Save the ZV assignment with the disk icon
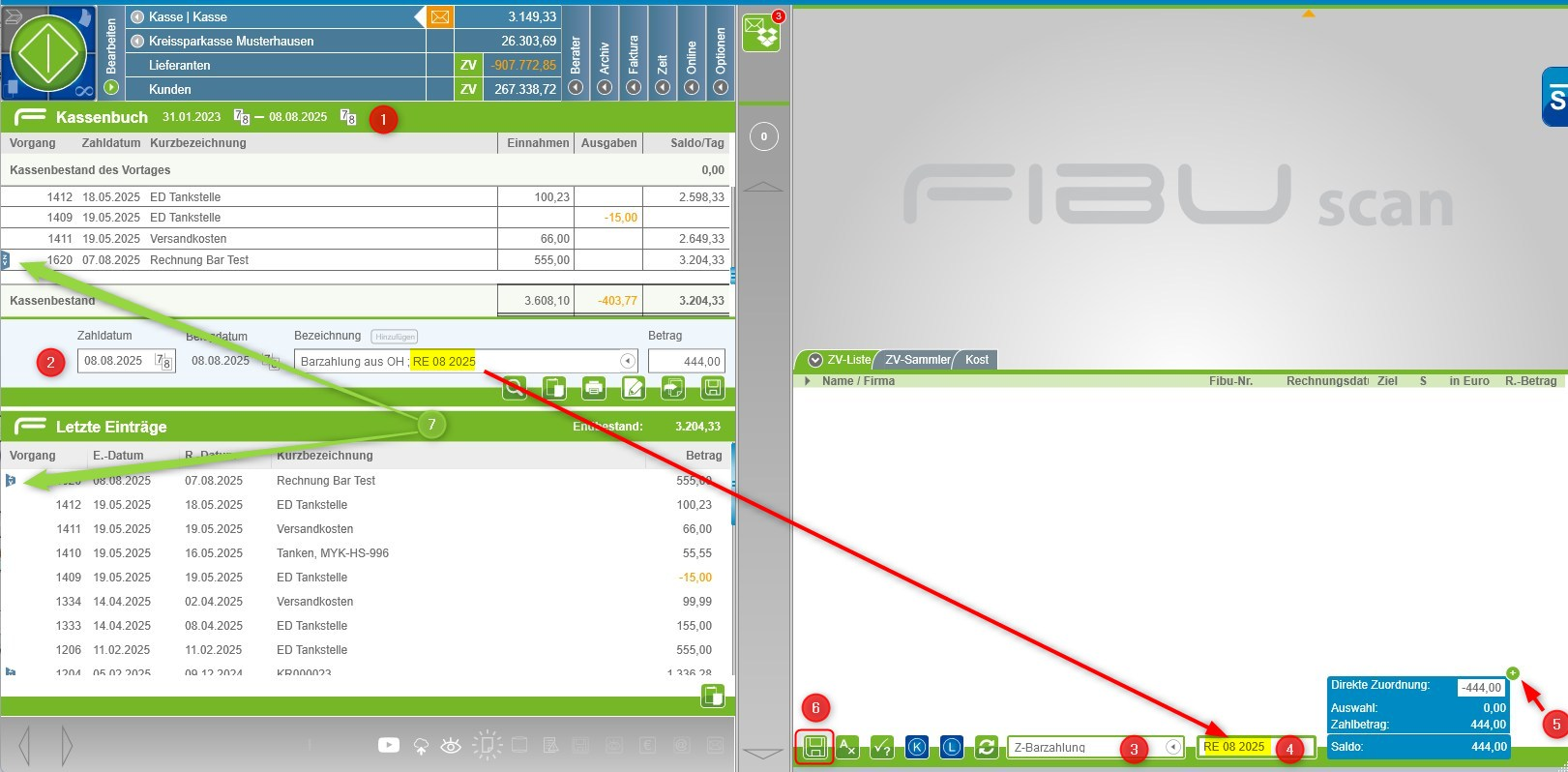The height and width of the screenshot is (772, 1568). (x=814, y=747)
